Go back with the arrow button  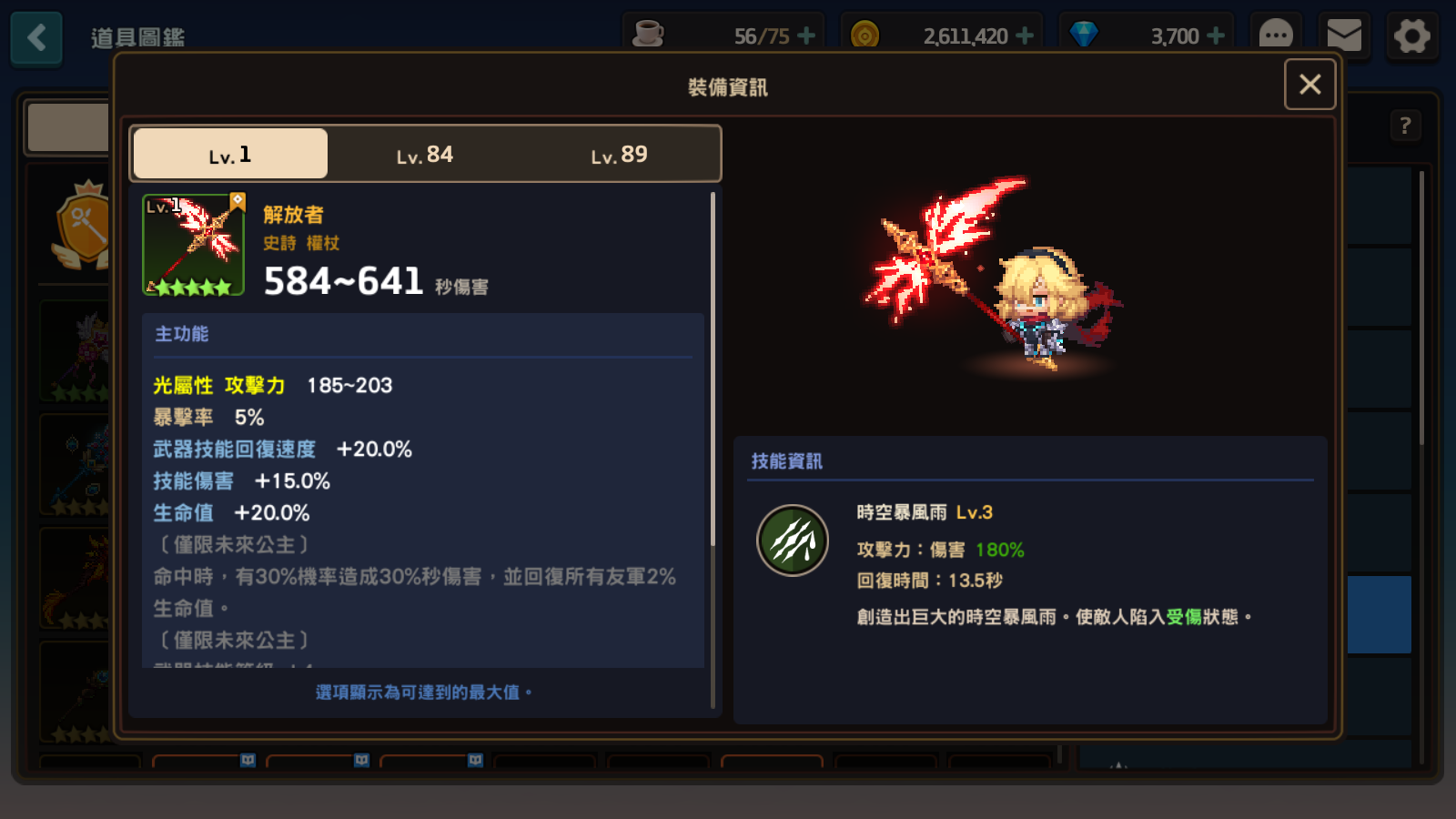(36, 38)
